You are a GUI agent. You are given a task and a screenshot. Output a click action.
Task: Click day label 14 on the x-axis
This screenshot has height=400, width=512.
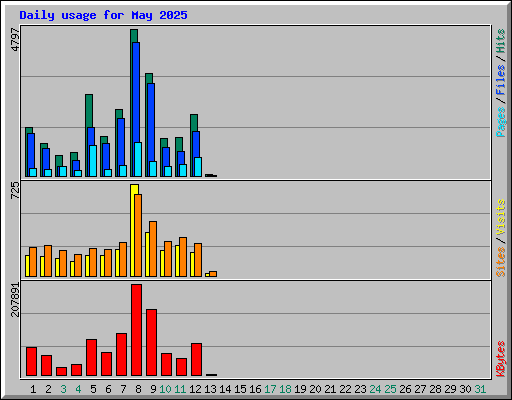tap(225, 389)
